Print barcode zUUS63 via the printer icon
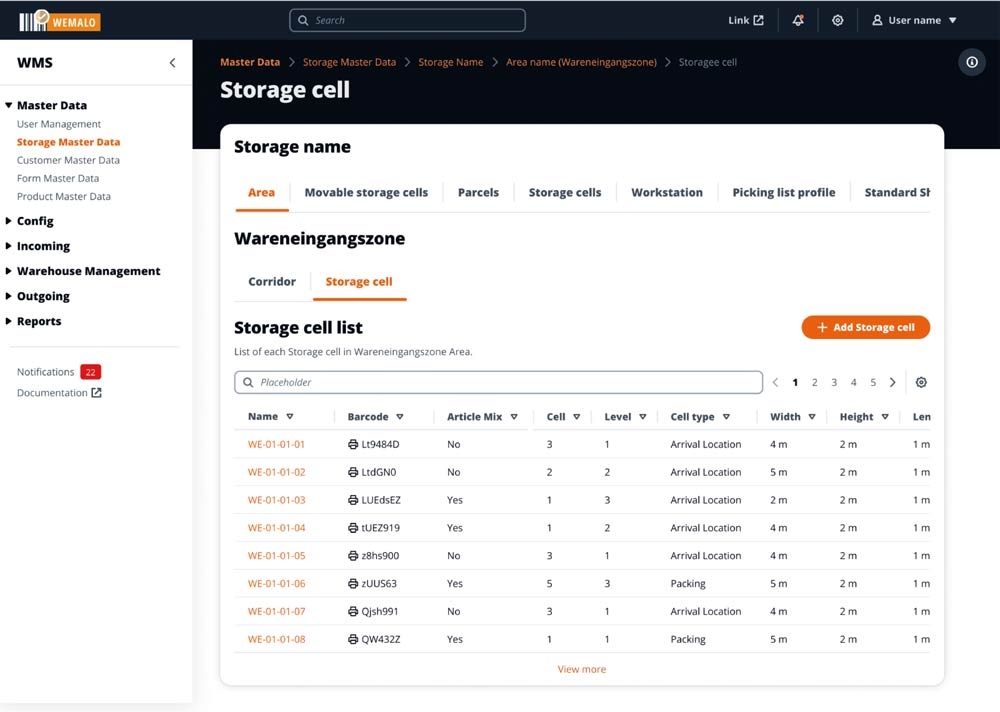 [x=353, y=583]
